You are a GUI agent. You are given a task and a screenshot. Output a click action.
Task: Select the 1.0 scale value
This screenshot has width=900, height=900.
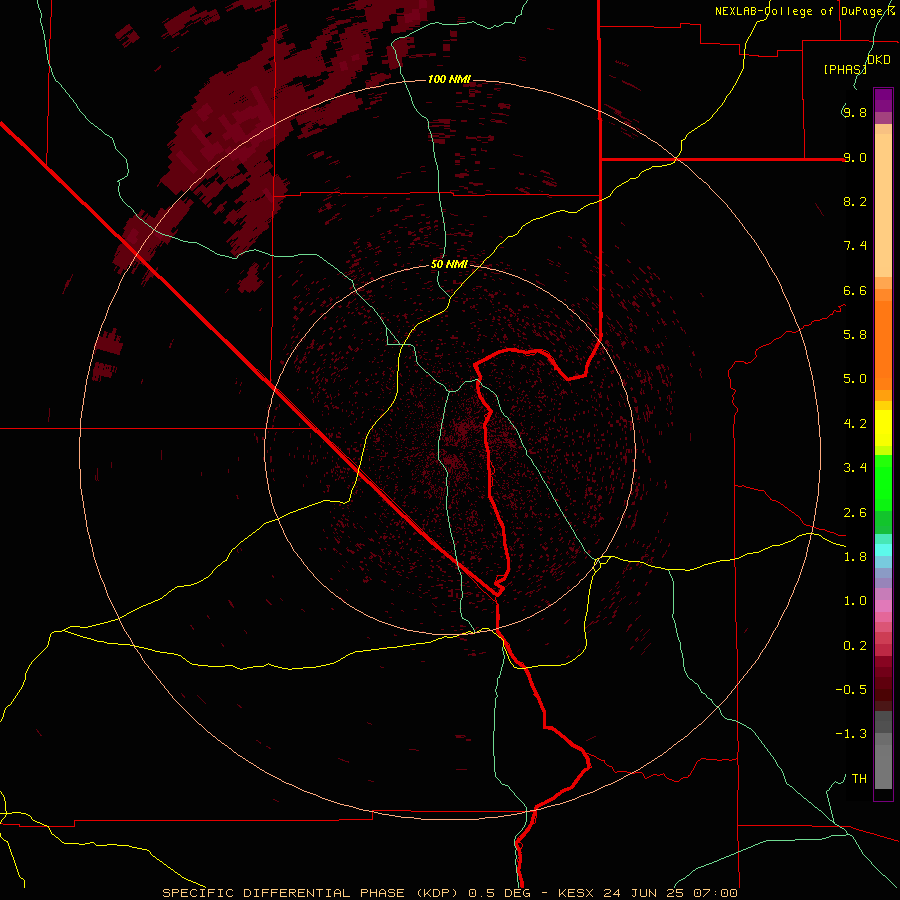[x=855, y=601]
